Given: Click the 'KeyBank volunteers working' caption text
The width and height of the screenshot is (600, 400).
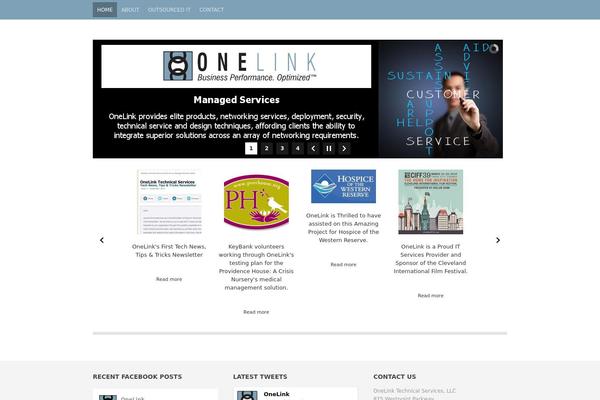Looking at the screenshot, I should (x=256, y=267).
